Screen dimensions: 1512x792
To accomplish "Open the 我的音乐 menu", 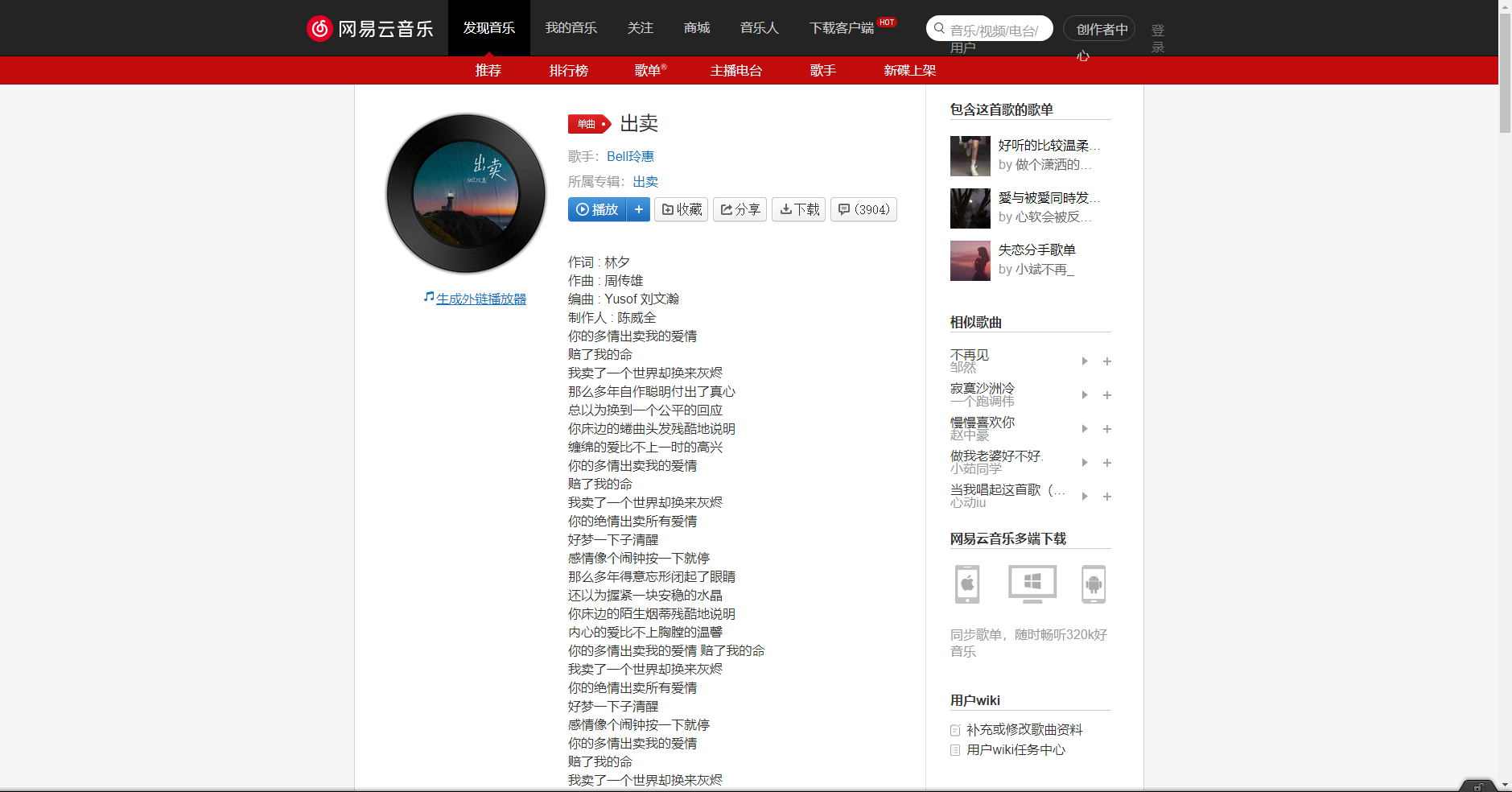I will 571,27.
